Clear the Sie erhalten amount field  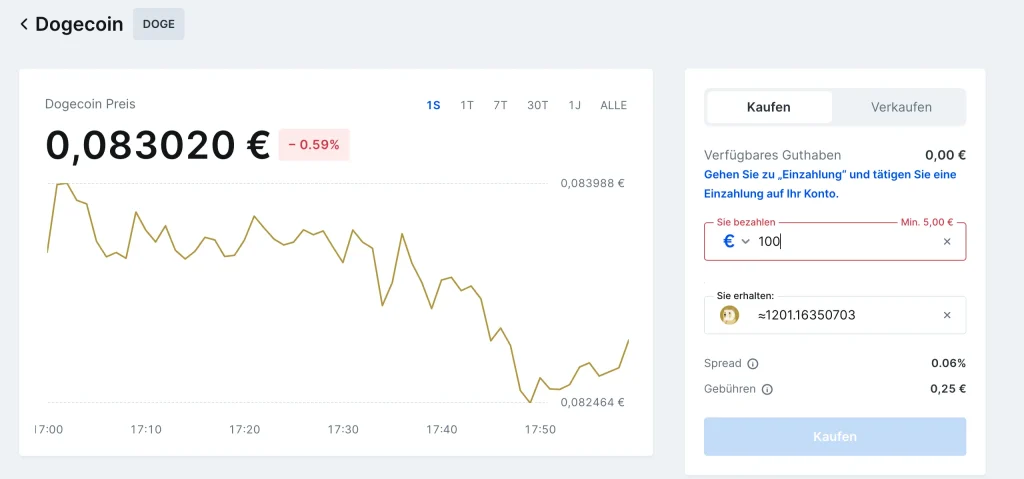click(947, 315)
